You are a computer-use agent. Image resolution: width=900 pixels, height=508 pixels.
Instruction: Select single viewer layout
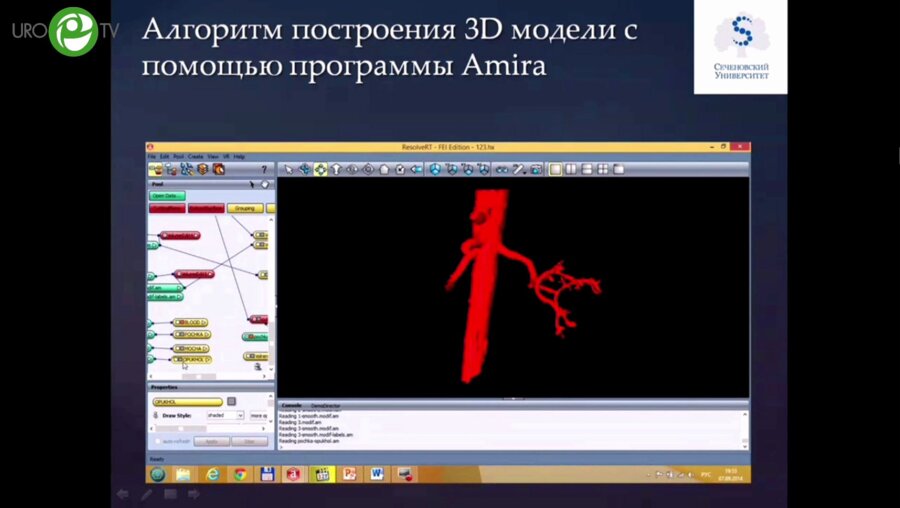coord(555,169)
